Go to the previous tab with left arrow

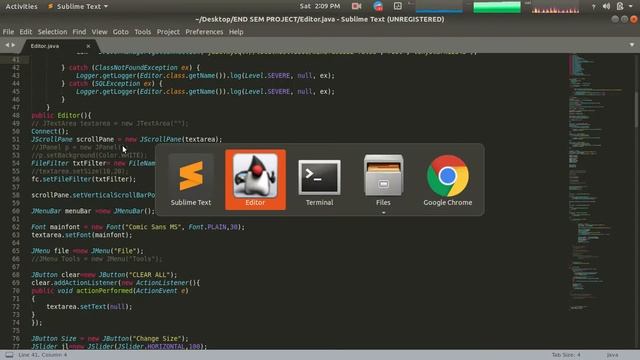(7, 45)
